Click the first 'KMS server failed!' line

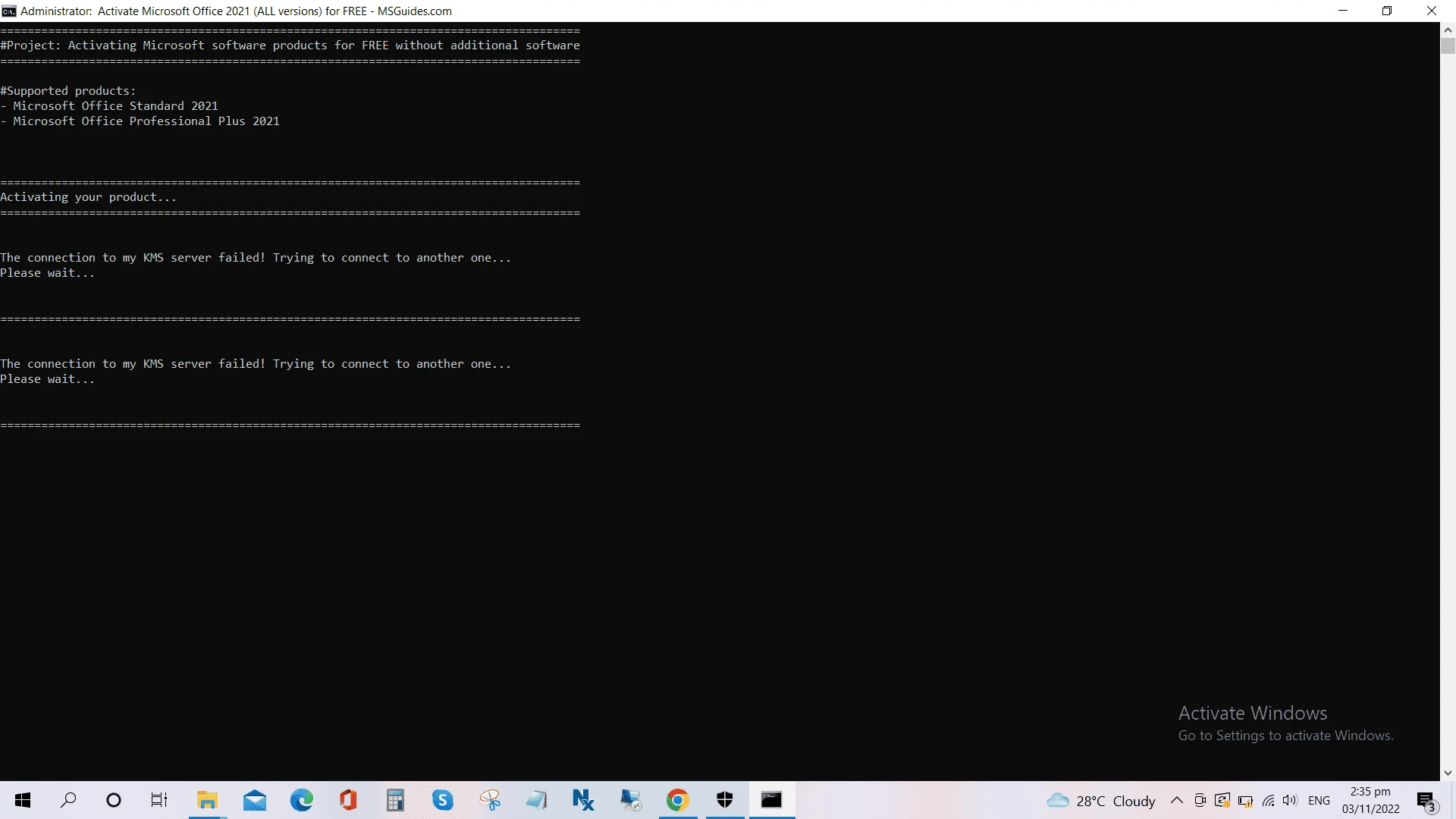tap(256, 258)
